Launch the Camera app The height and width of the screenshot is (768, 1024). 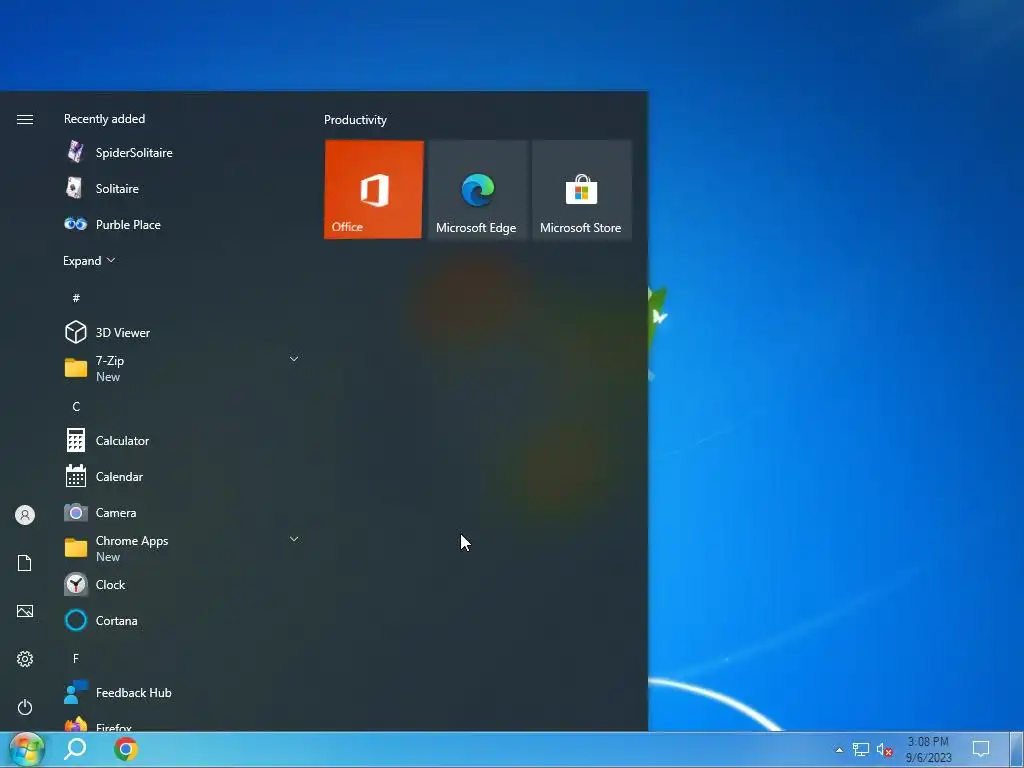coord(183,513)
